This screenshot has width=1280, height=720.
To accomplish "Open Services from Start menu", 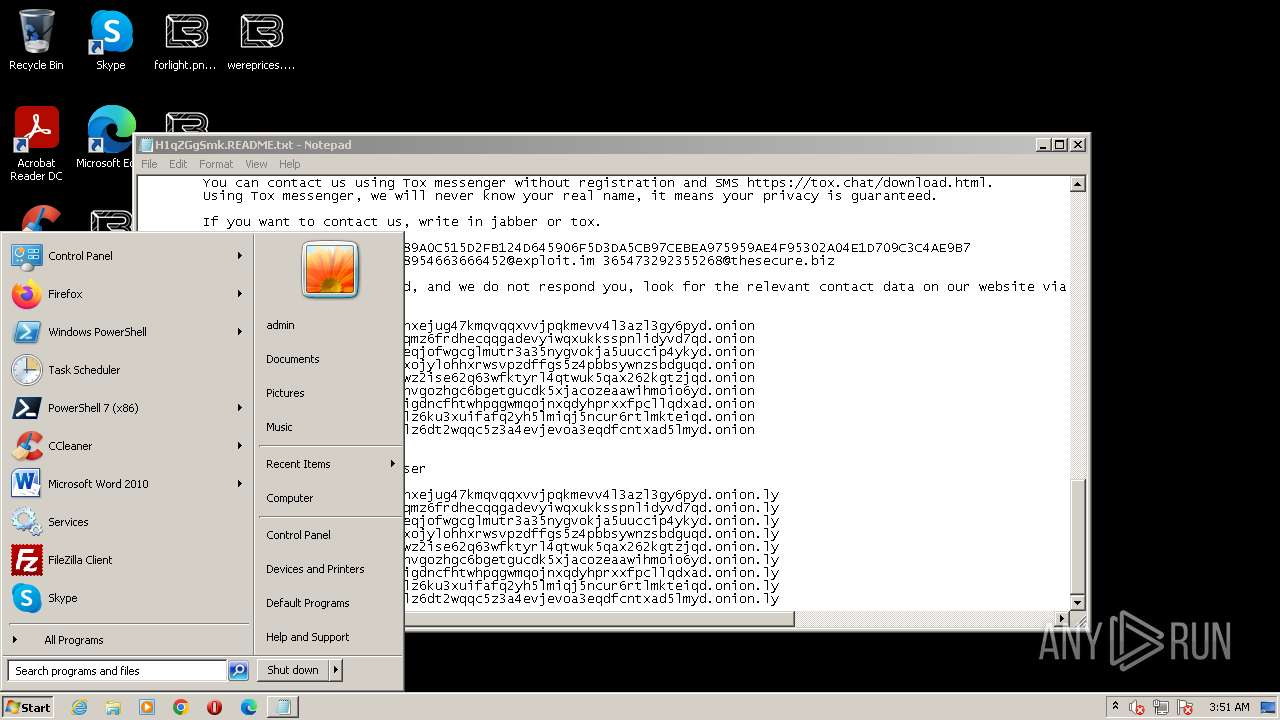I will [128, 522].
